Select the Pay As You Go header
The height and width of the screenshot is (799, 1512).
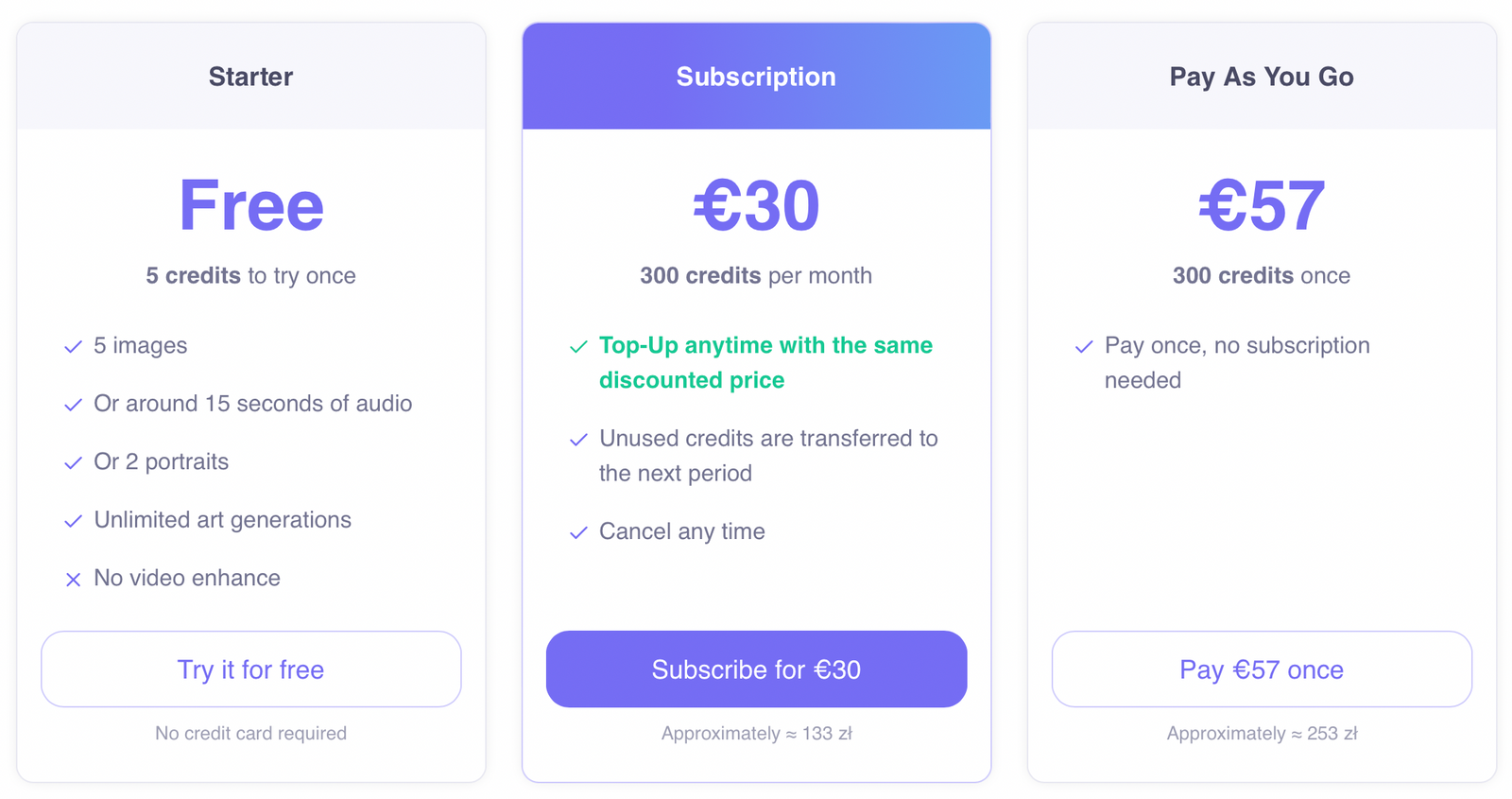point(1262,77)
